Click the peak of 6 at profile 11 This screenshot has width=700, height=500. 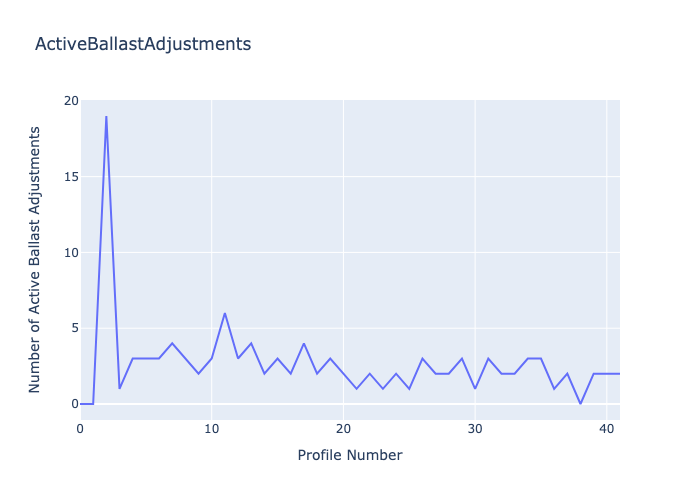coord(225,313)
